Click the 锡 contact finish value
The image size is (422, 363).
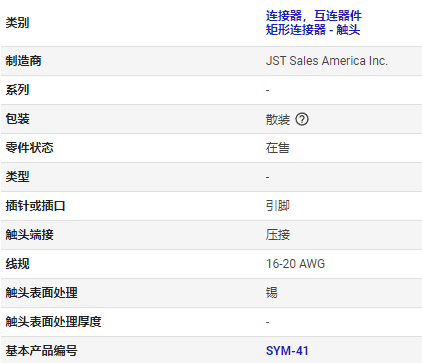click(x=272, y=293)
